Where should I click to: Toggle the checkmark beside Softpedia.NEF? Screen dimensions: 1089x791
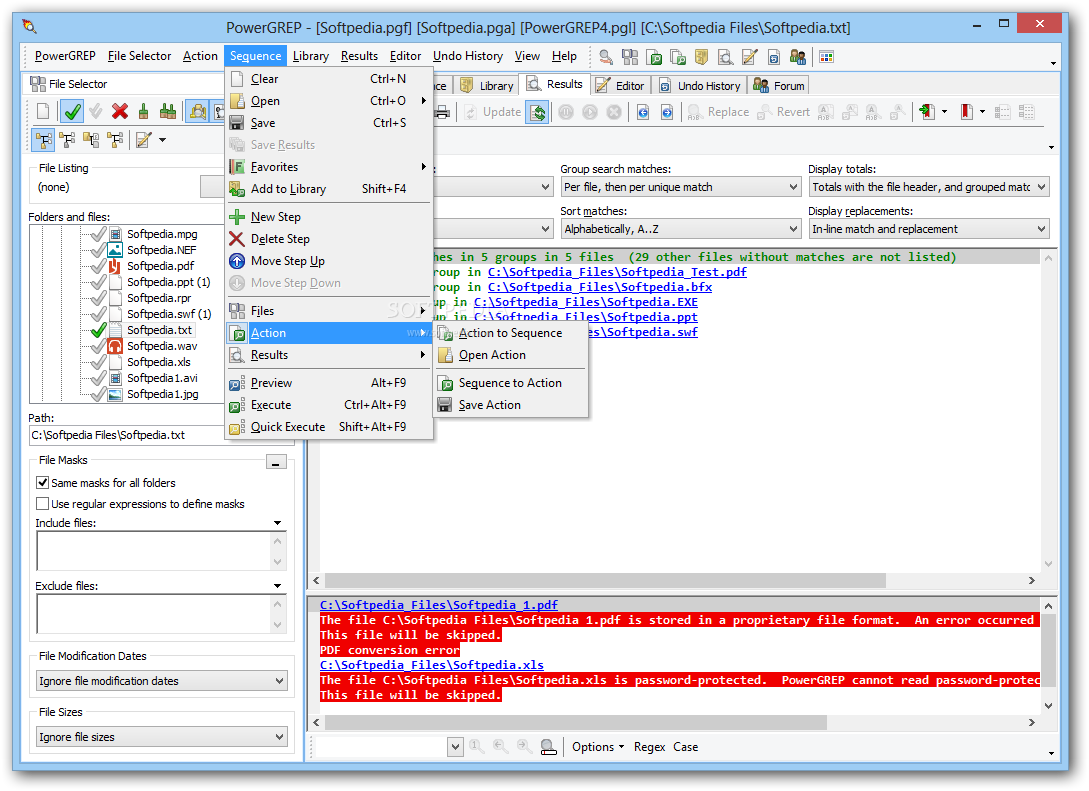pyautogui.click(x=98, y=250)
